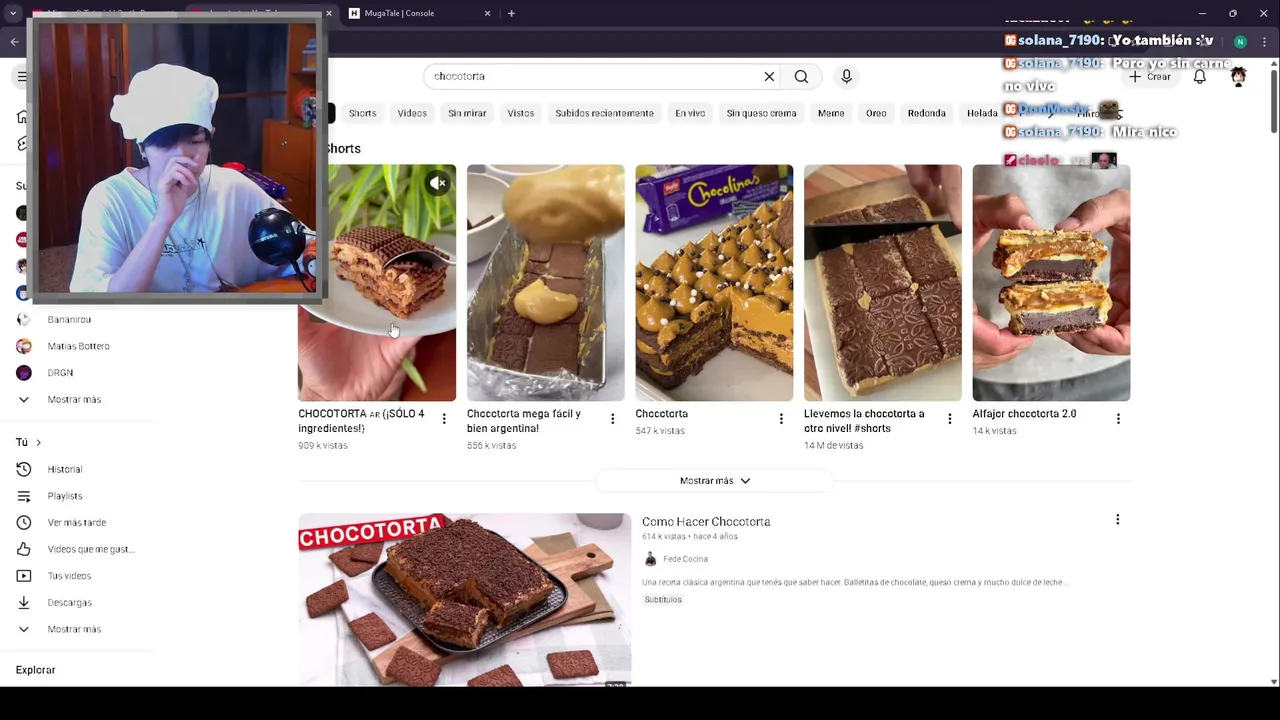Clear the chocotorta search text

pyautogui.click(x=769, y=76)
